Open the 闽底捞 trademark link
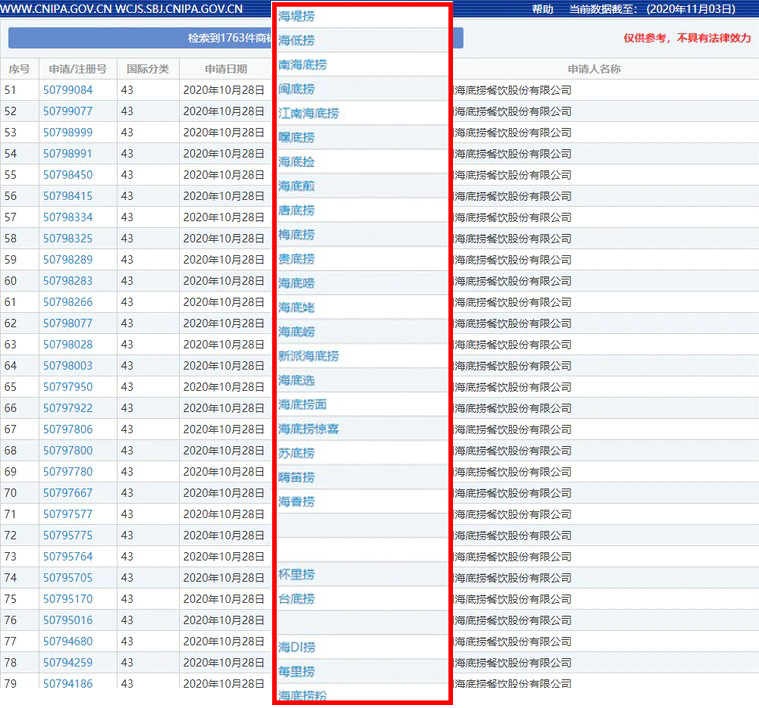The width and height of the screenshot is (759, 708). 296,89
